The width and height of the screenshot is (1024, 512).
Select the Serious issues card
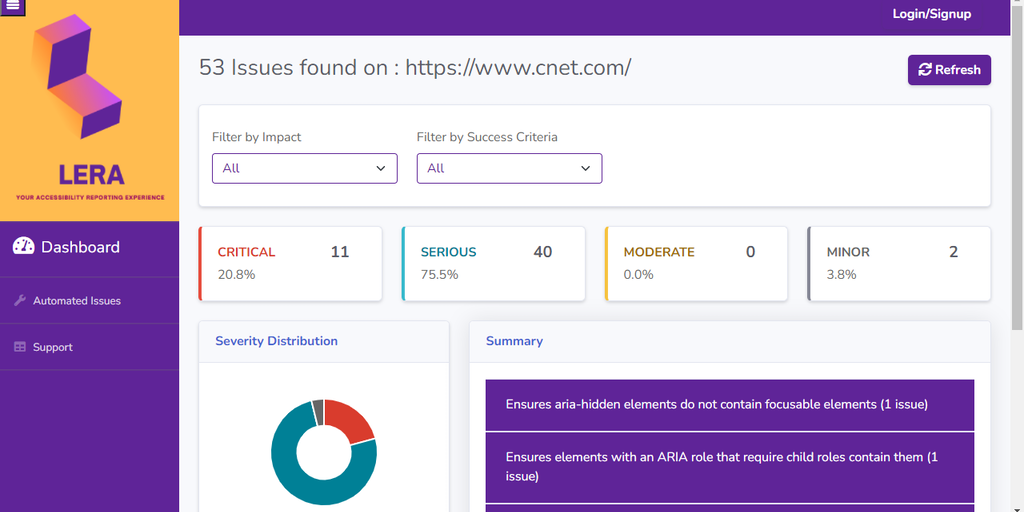click(493, 263)
